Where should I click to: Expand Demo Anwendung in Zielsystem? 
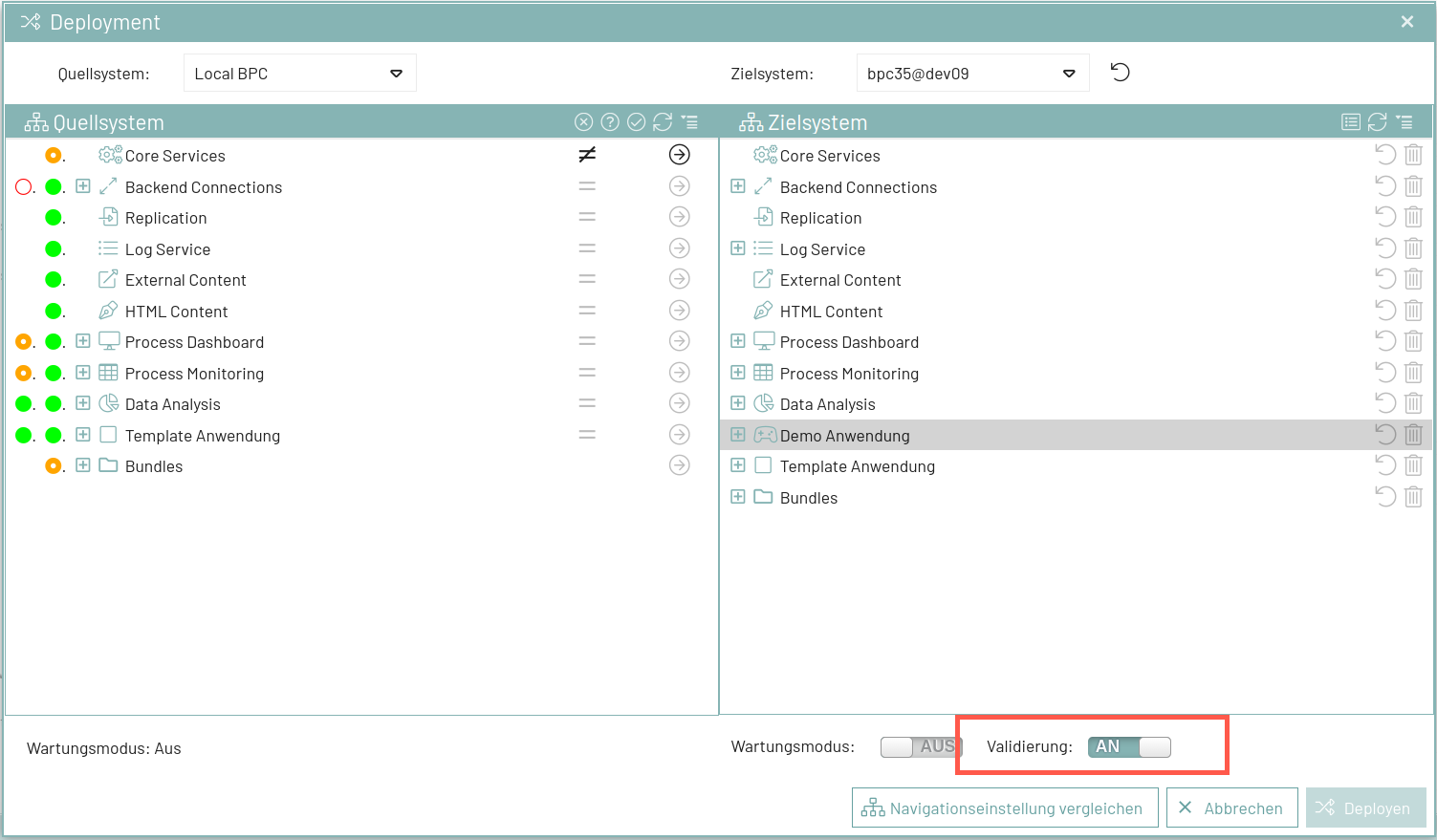pos(738,435)
